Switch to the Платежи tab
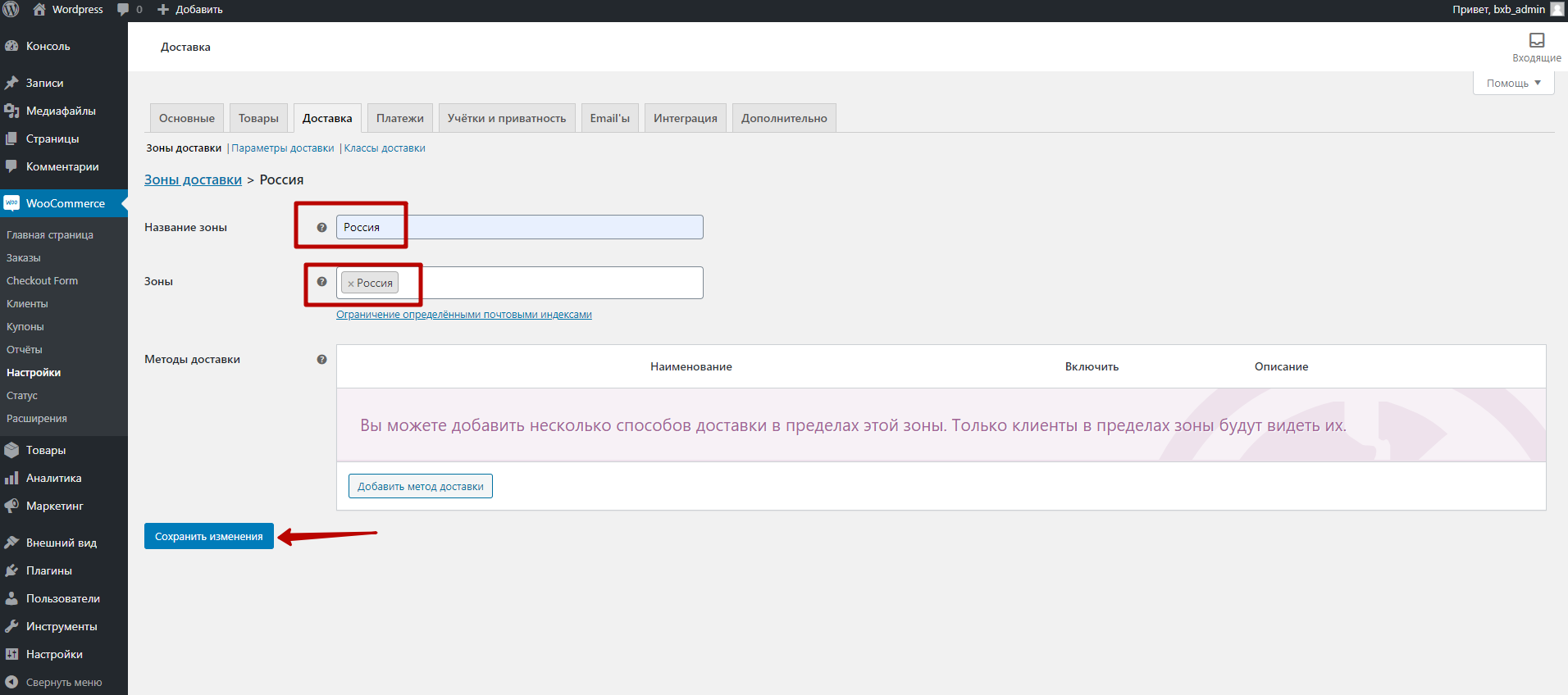 coord(400,118)
